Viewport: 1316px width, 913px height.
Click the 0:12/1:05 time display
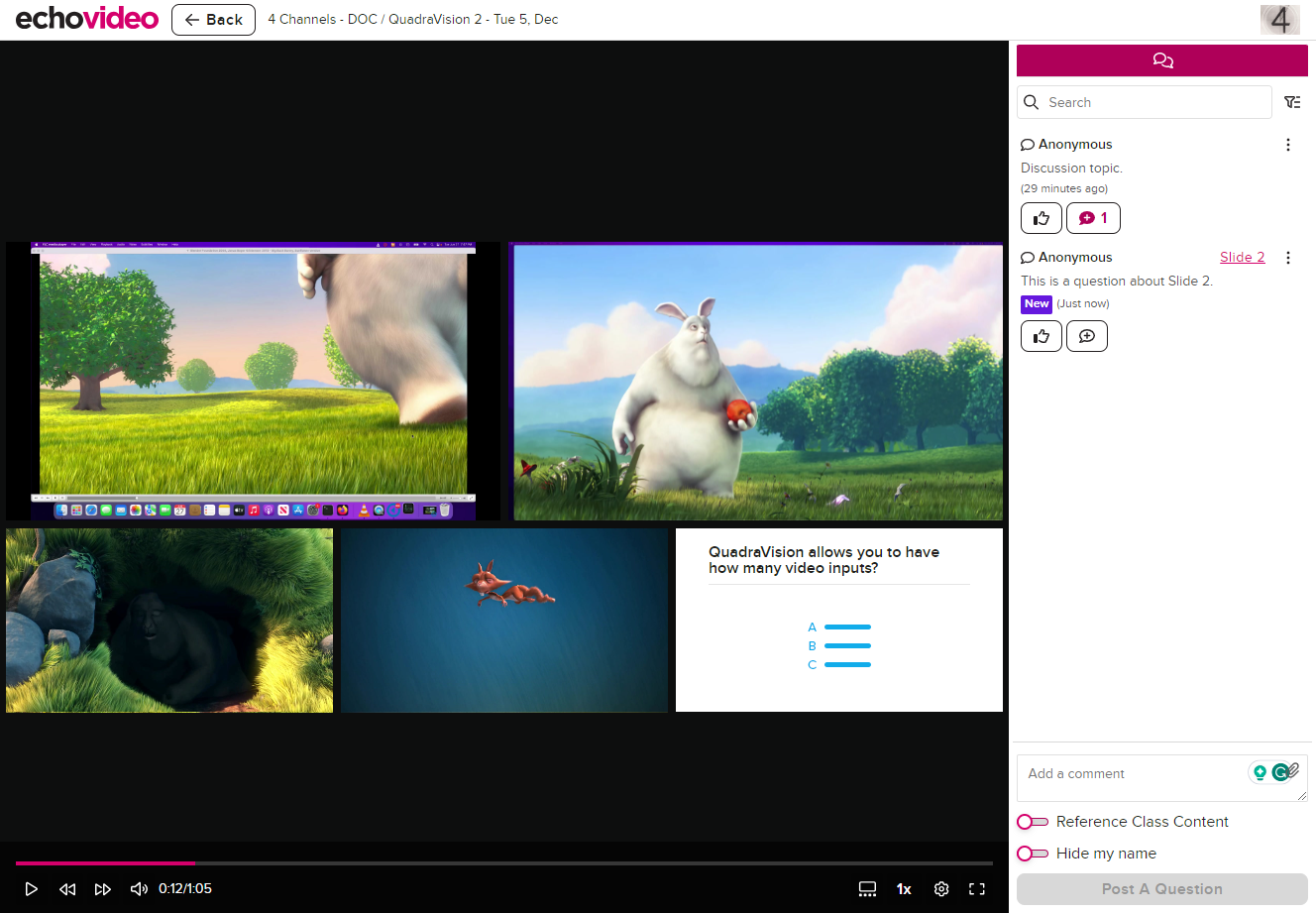tap(185, 889)
